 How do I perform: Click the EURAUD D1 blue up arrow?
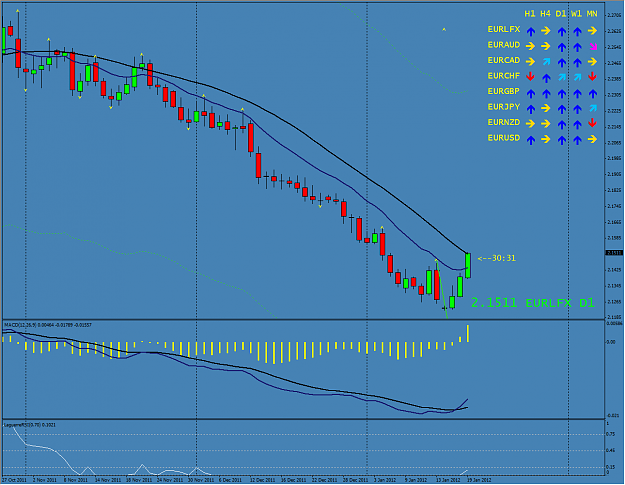click(x=561, y=47)
